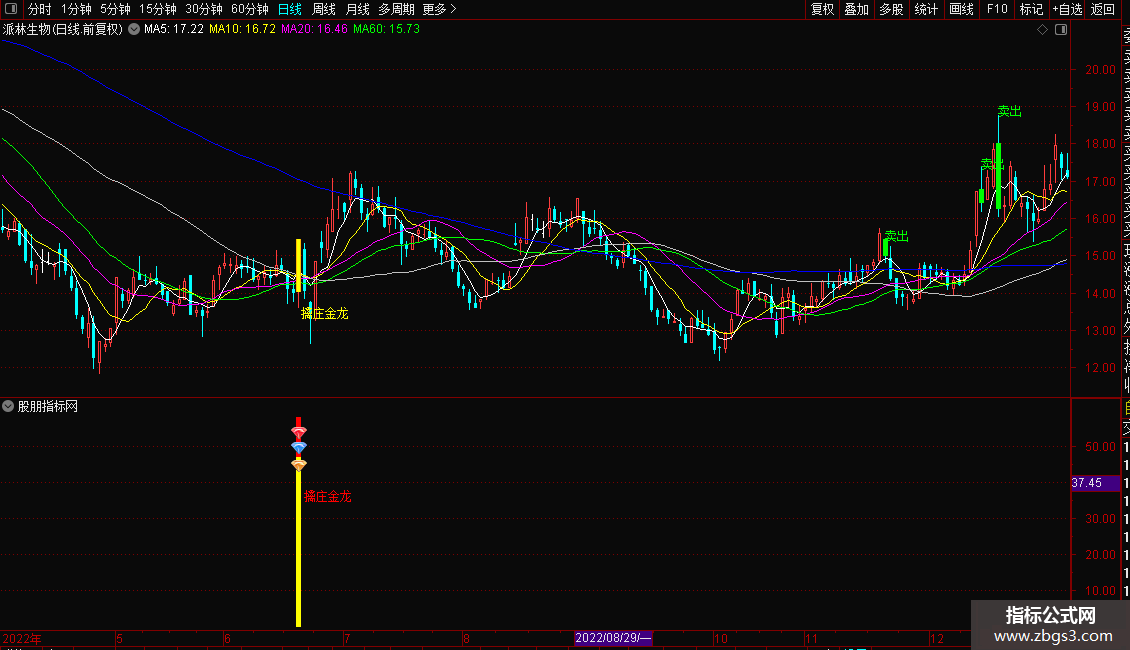The width and height of the screenshot is (1130, 650).
Task: Click the 卖出 signal label near 15.50
Action: coord(897,236)
